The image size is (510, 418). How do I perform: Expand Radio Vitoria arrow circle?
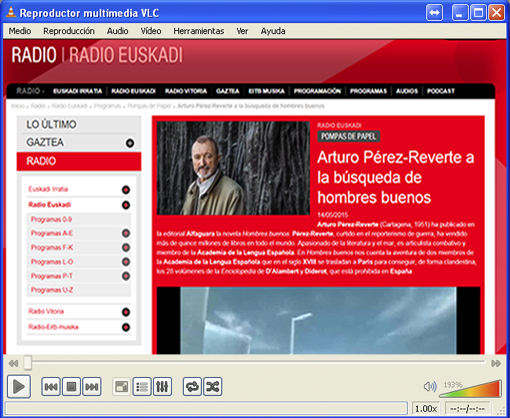(126, 312)
